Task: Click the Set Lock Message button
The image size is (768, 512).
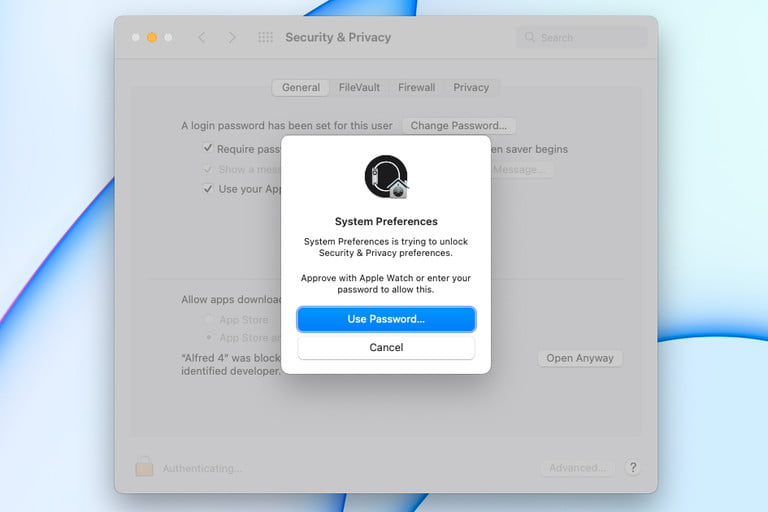Action: click(522, 170)
